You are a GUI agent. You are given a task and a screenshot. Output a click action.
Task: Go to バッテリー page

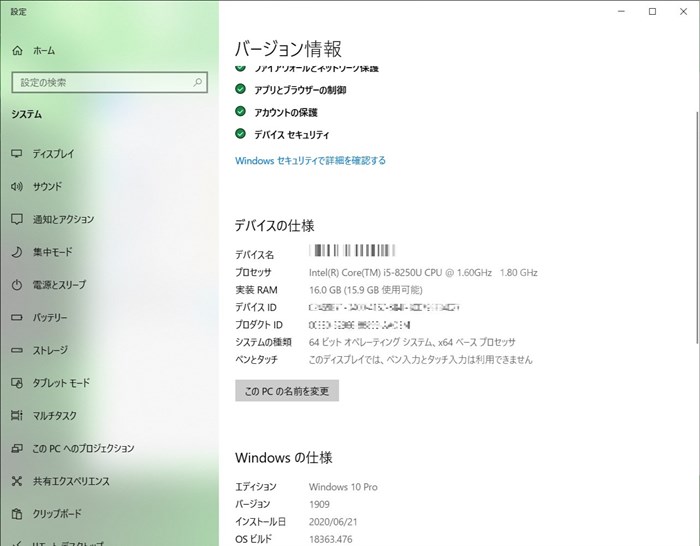(x=50, y=318)
